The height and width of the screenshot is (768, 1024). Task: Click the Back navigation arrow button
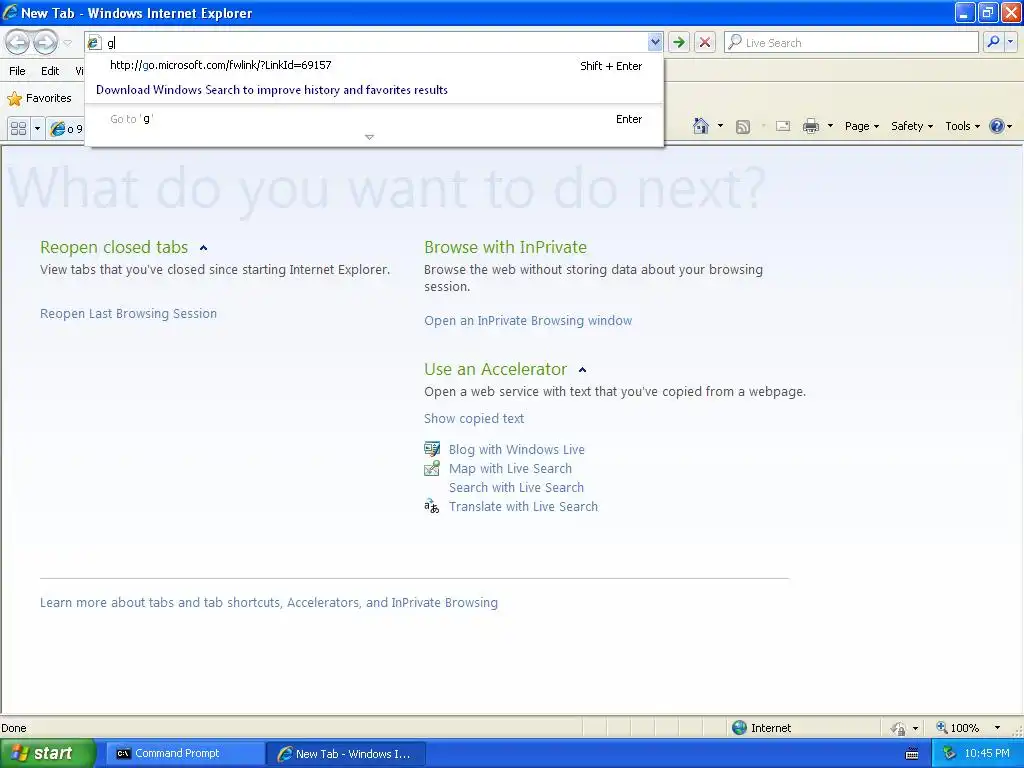click(18, 42)
